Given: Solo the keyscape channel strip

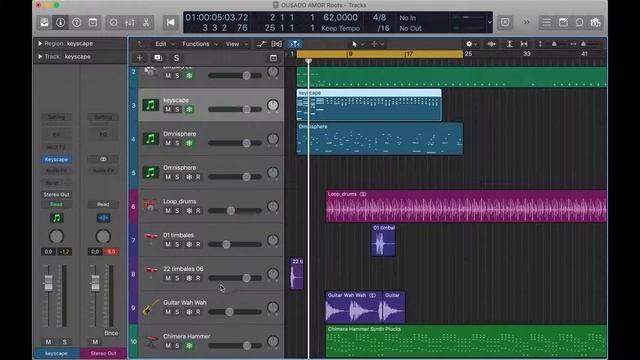Looking at the screenshot, I should pyautogui.click(x=64, y=342).
